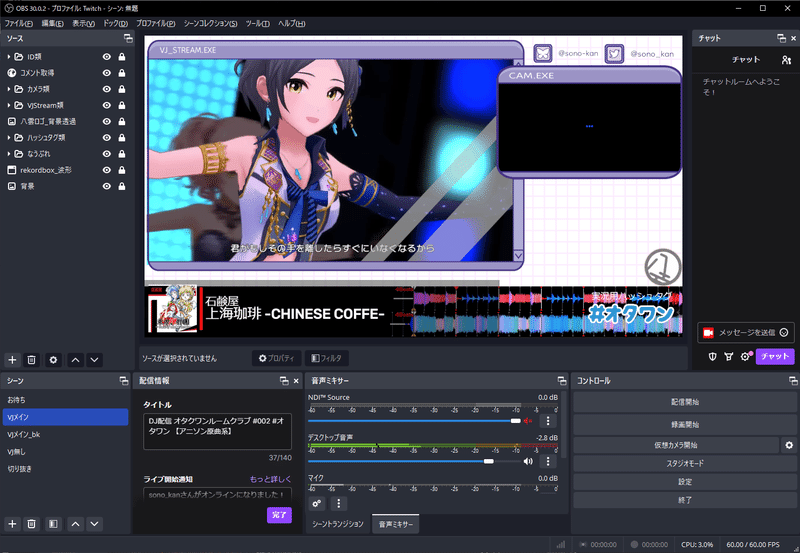Mute the desktop audio speaker icon

[x=528, y=461]
